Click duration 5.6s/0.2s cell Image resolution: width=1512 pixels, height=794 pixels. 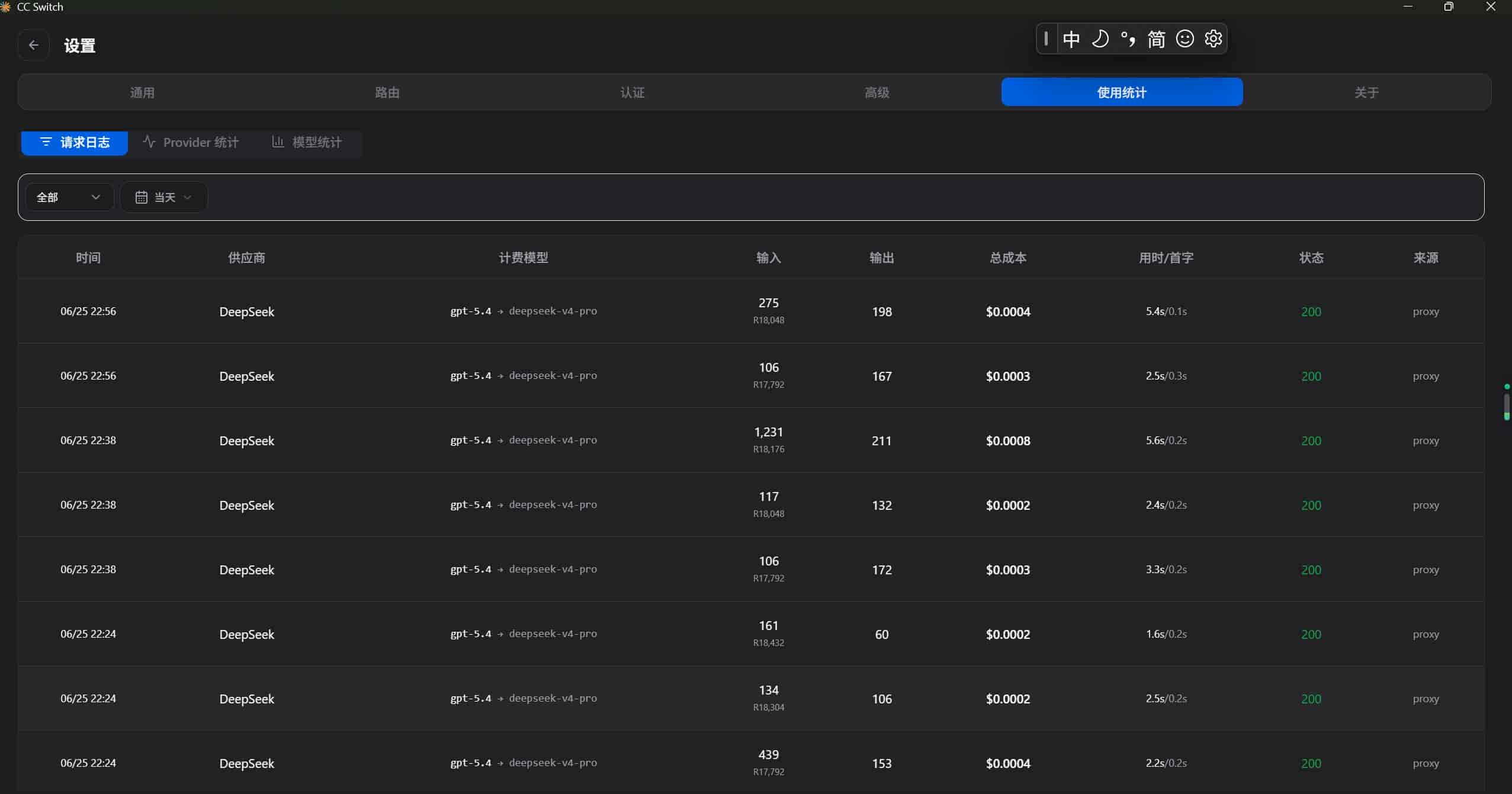pyautogui.click(x=1166, y=441)
